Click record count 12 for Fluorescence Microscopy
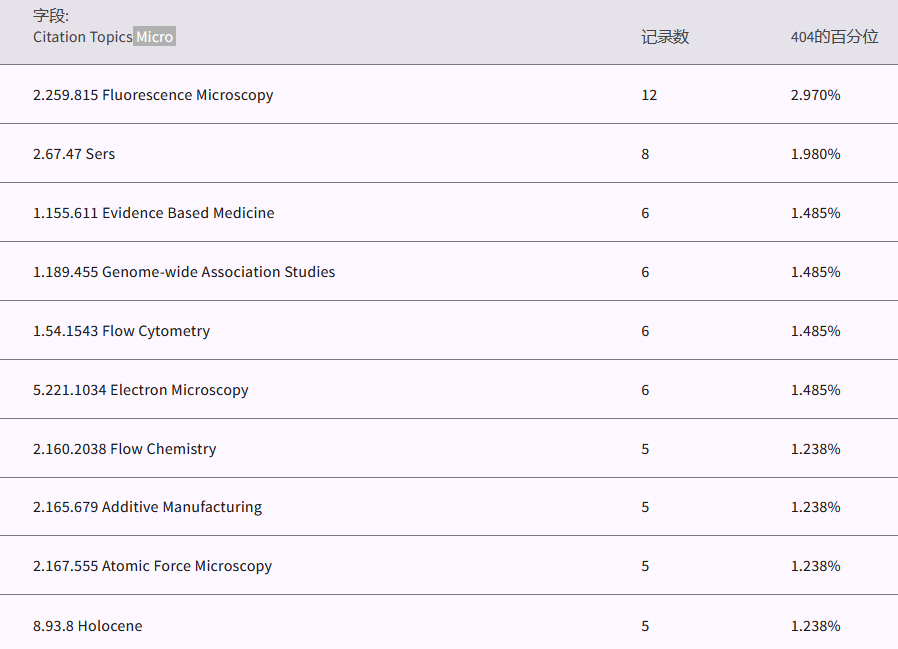Viewport: 898px width, 649px height. click(x=649, y=95)
